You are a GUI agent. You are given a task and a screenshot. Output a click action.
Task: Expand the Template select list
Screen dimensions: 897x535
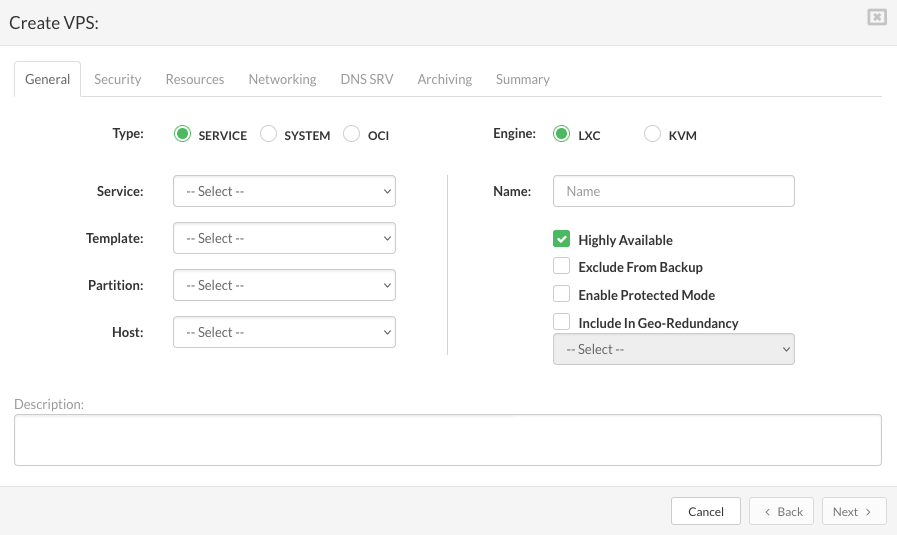tap(284, 238)
